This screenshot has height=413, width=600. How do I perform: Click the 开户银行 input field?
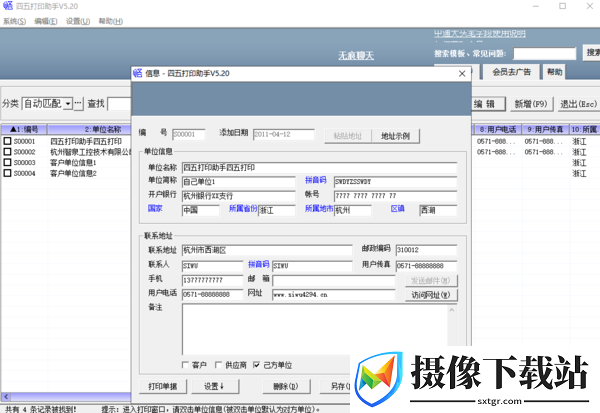coord(238,196)
